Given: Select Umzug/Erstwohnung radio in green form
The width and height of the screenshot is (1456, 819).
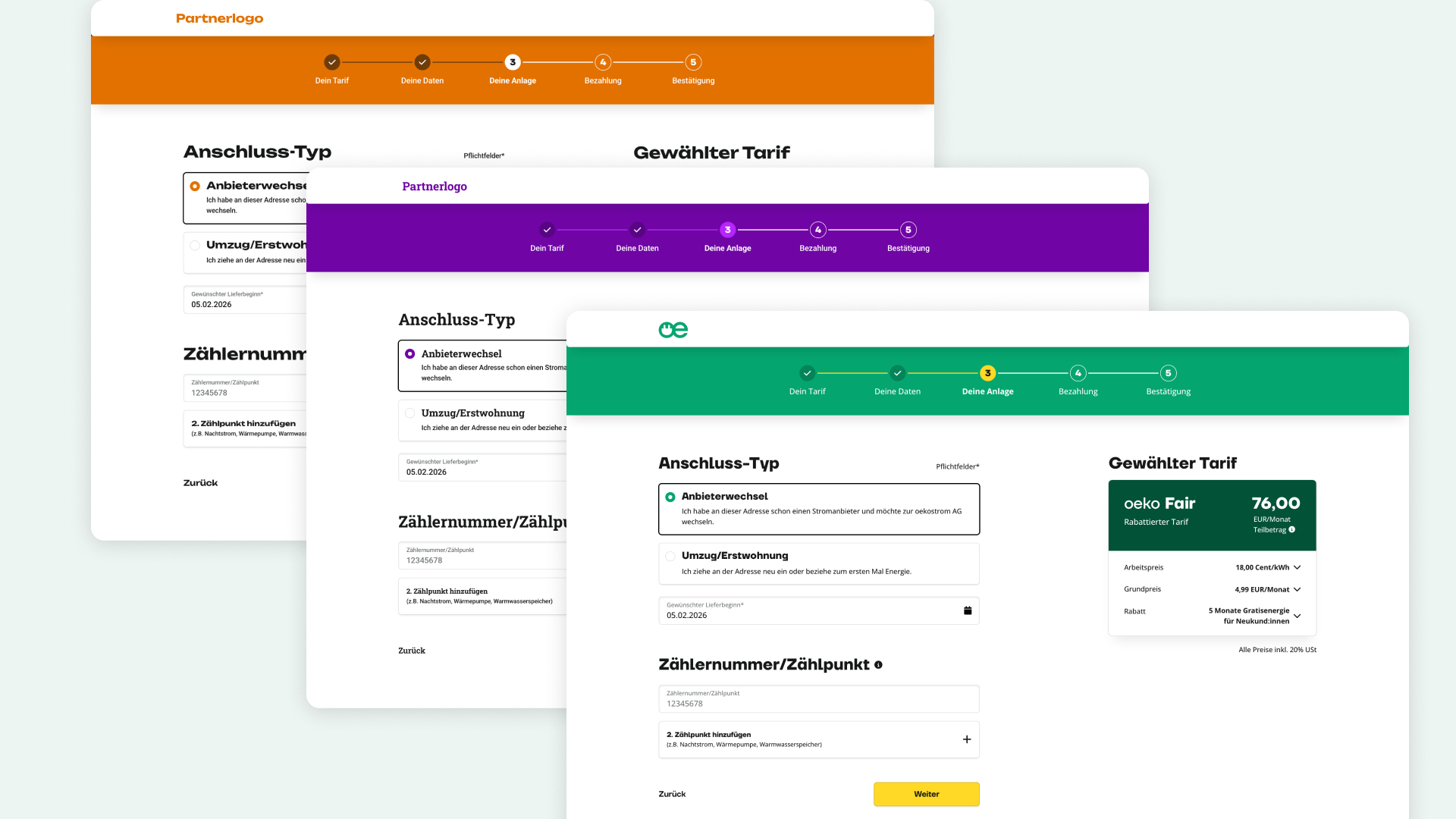Looking at the screenshot, I should pos(670,557).
